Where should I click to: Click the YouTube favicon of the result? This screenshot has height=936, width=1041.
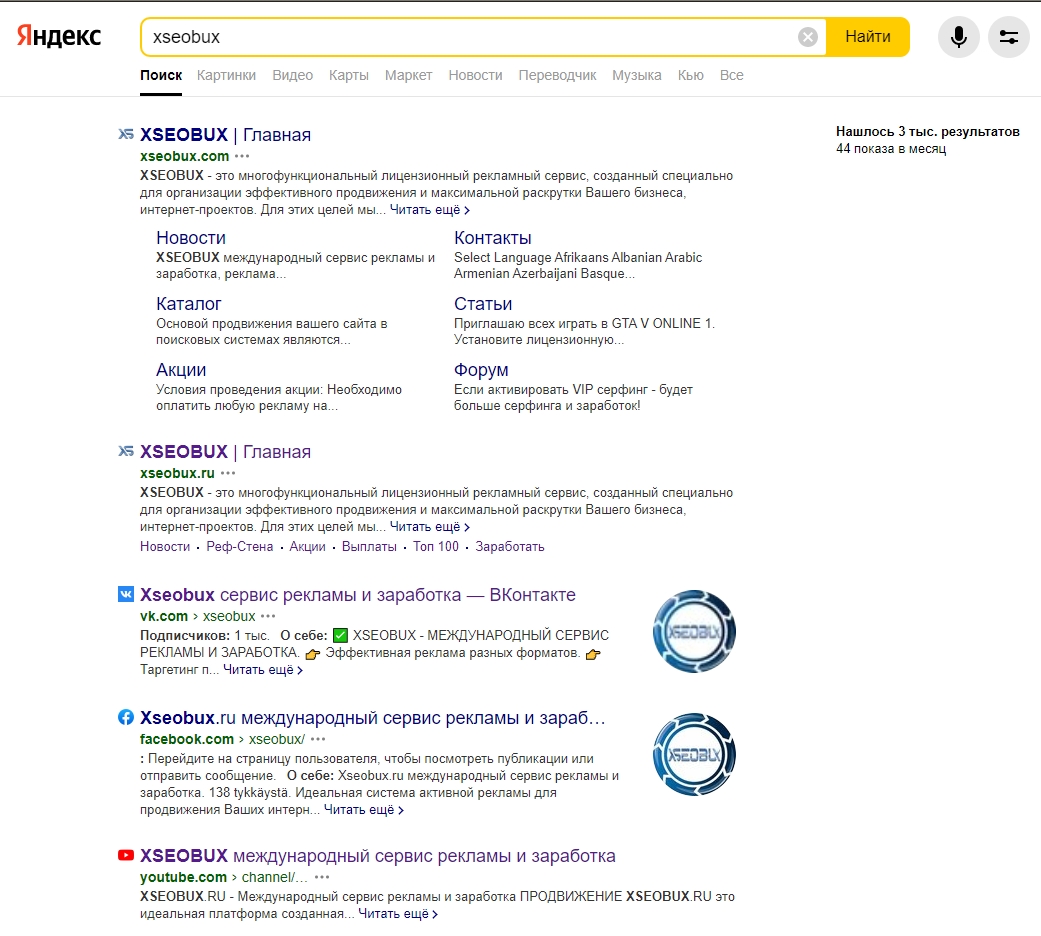coord(125,855)
